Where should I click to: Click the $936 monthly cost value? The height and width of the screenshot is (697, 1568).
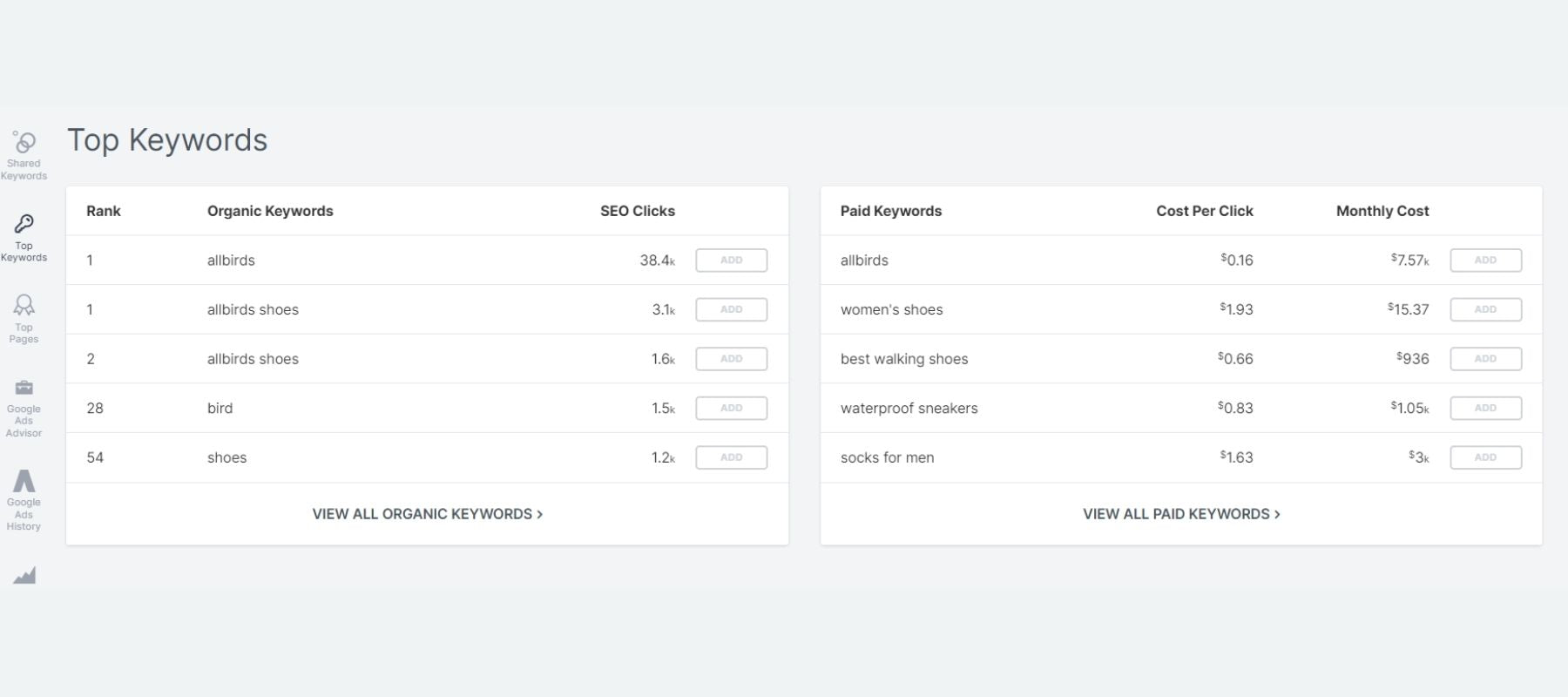pyautogui.click(x=1413, y=358)
